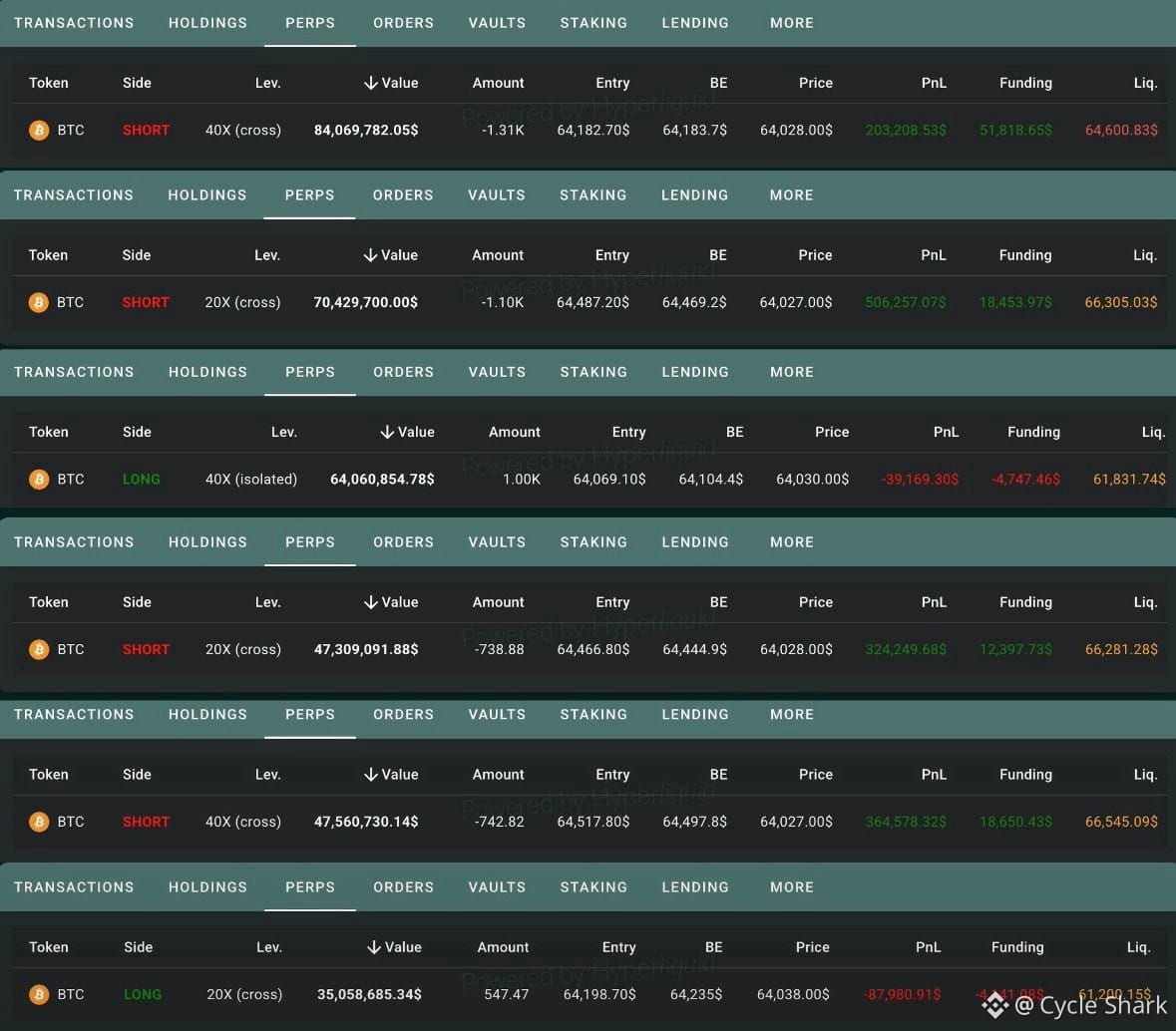Click the 506,257.07$ PnL figure
Screen dimensions: 1176x1031
(x=906, y=303)
